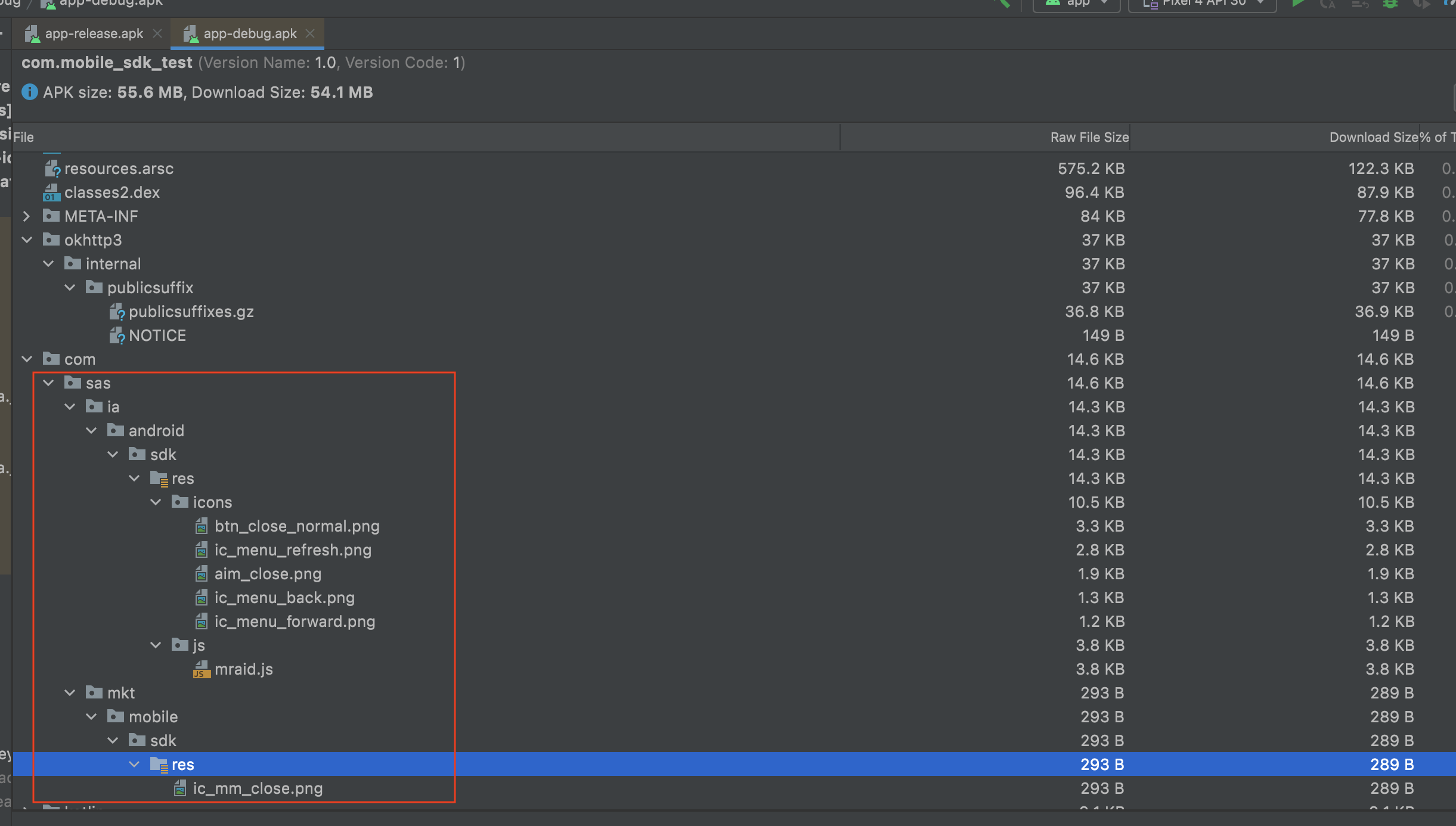Select the NOTICE file row

click(157, 335)
